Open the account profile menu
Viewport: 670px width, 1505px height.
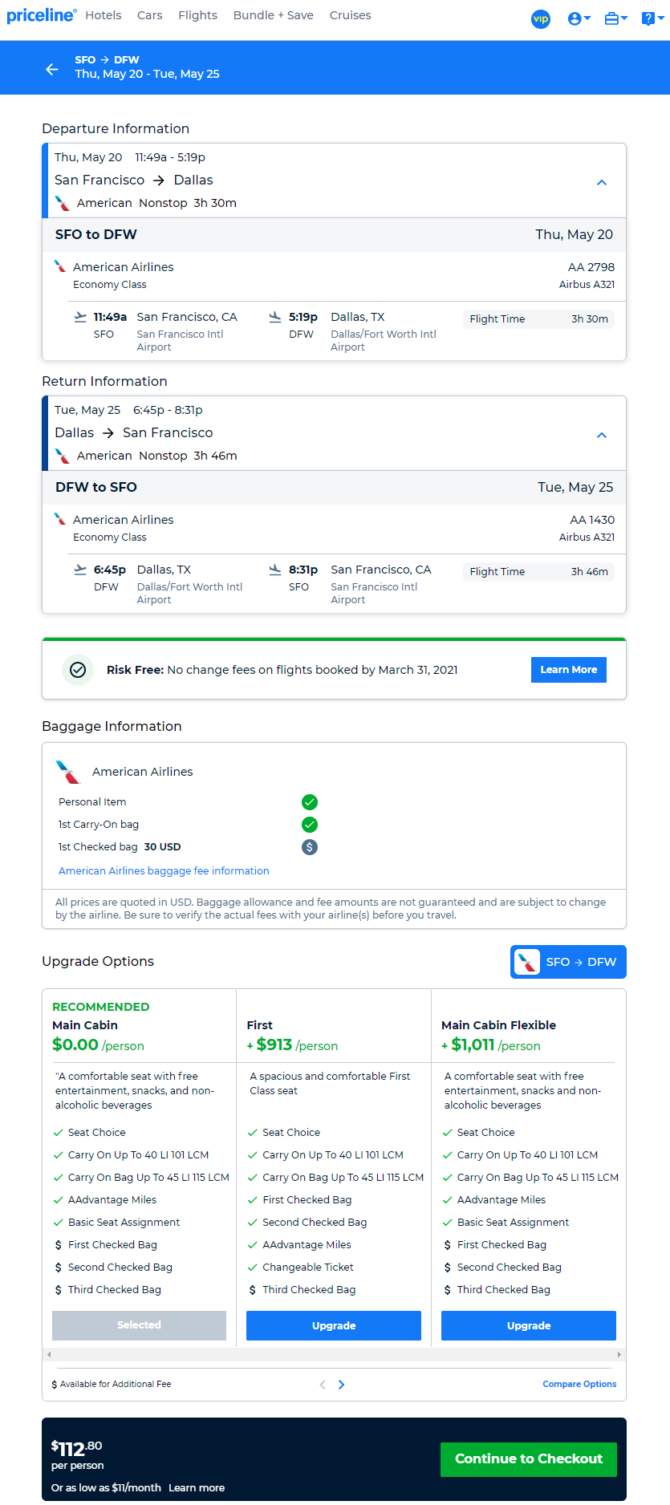tap(579, 19)
